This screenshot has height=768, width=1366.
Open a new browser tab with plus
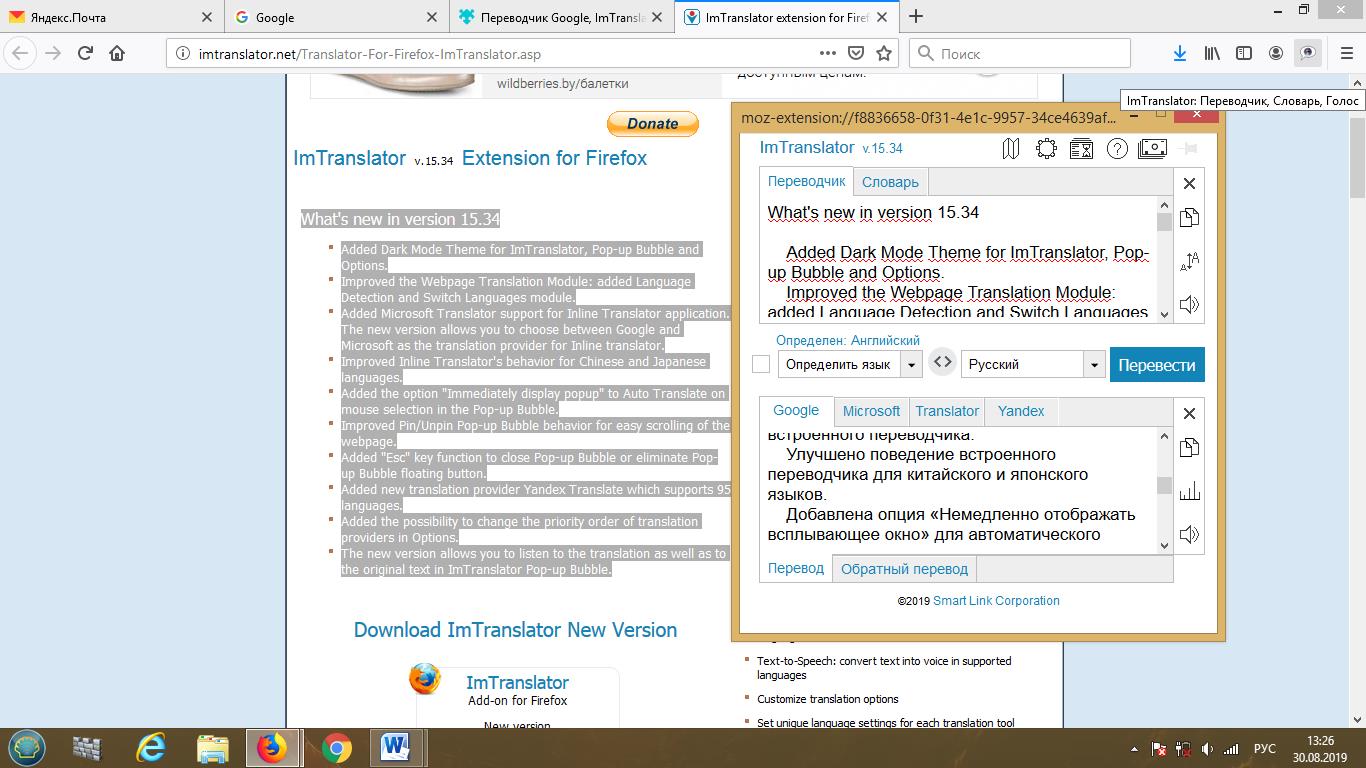[916, 16]
